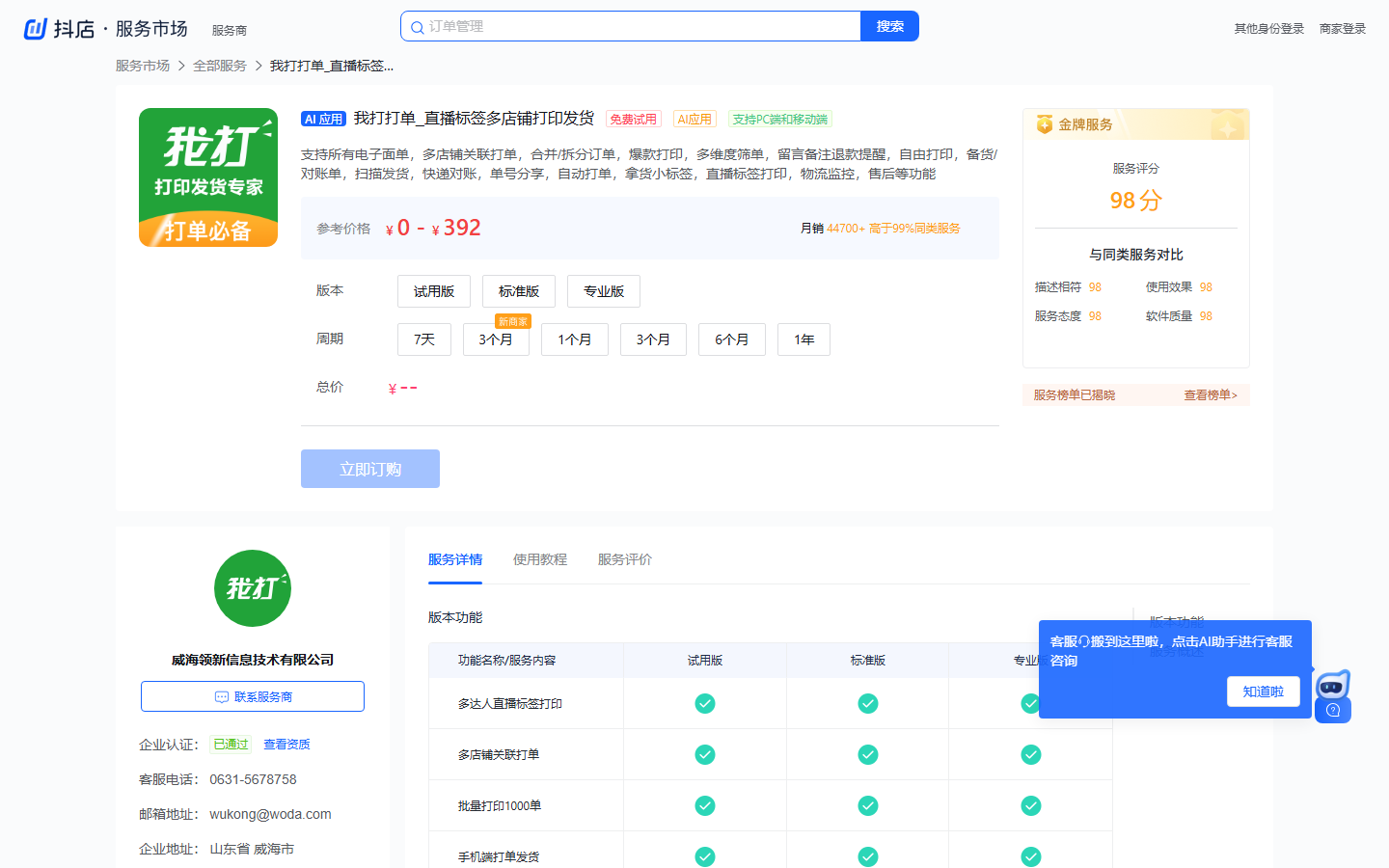Click checkmark for 多店铺关联打单 试用版
This screenshot has width=1389, height=868.
coord(705,754)
